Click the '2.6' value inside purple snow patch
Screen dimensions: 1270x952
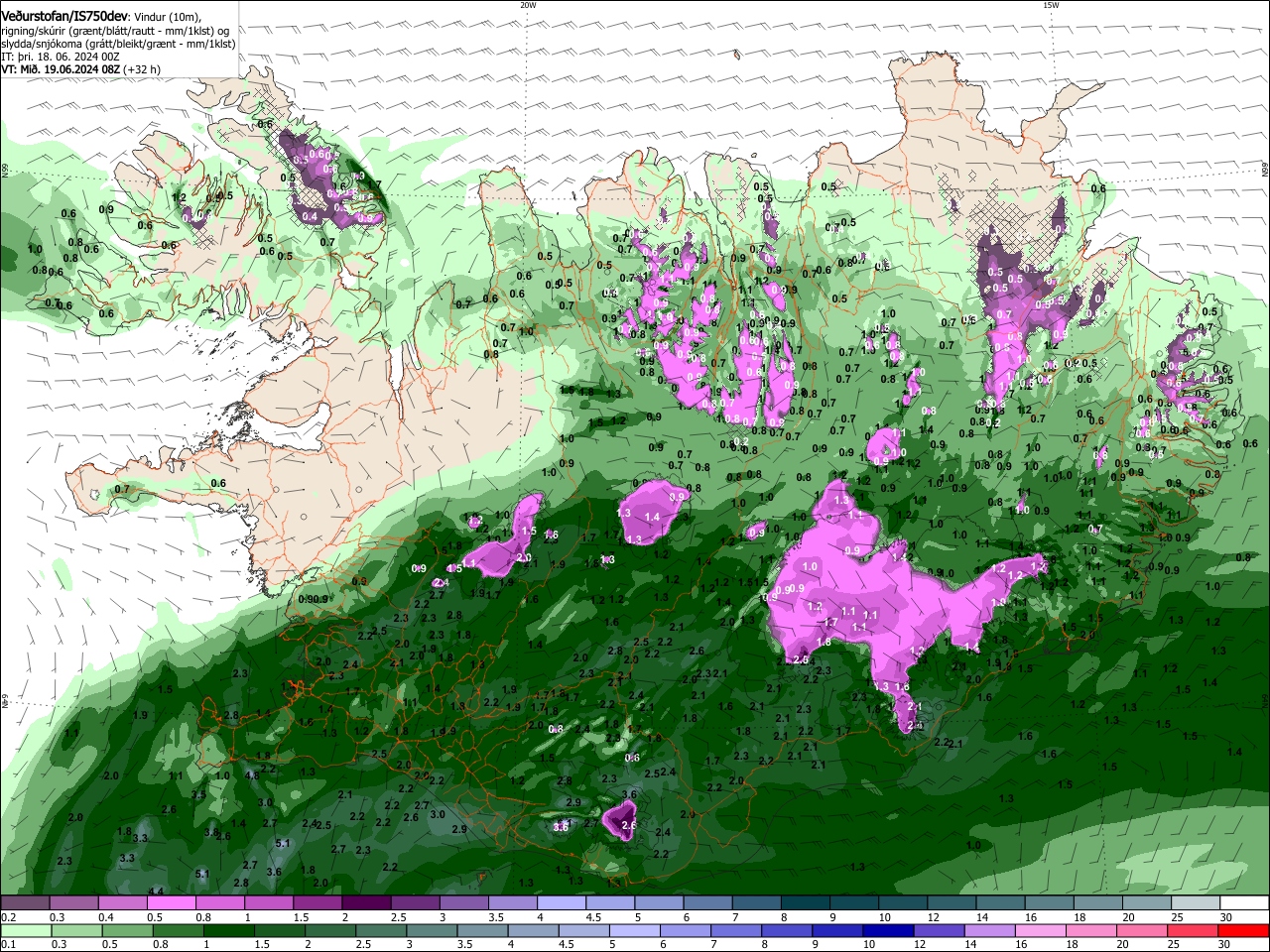click(628, 825)
